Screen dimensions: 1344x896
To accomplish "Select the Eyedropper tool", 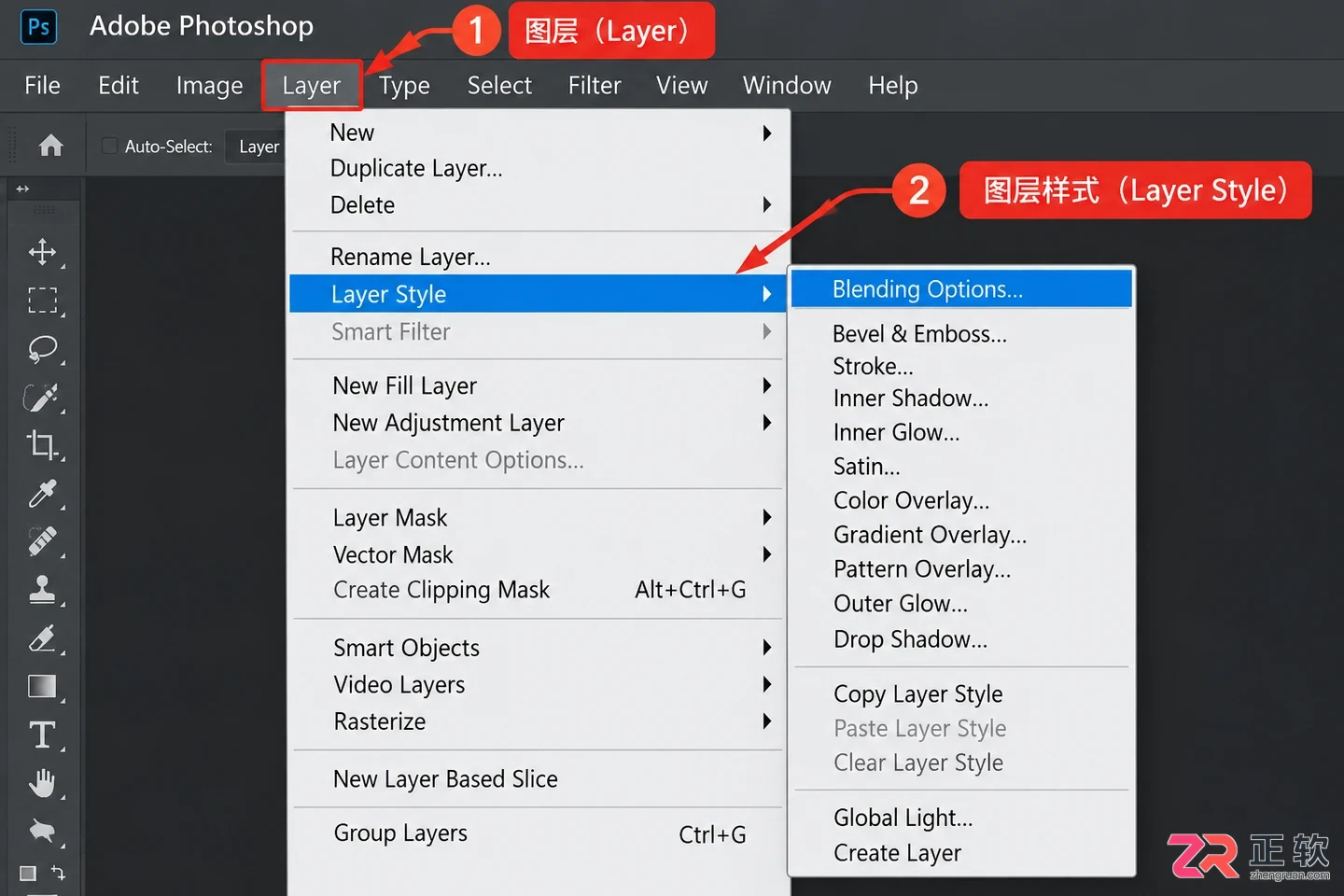I will (x=42, y=494).
